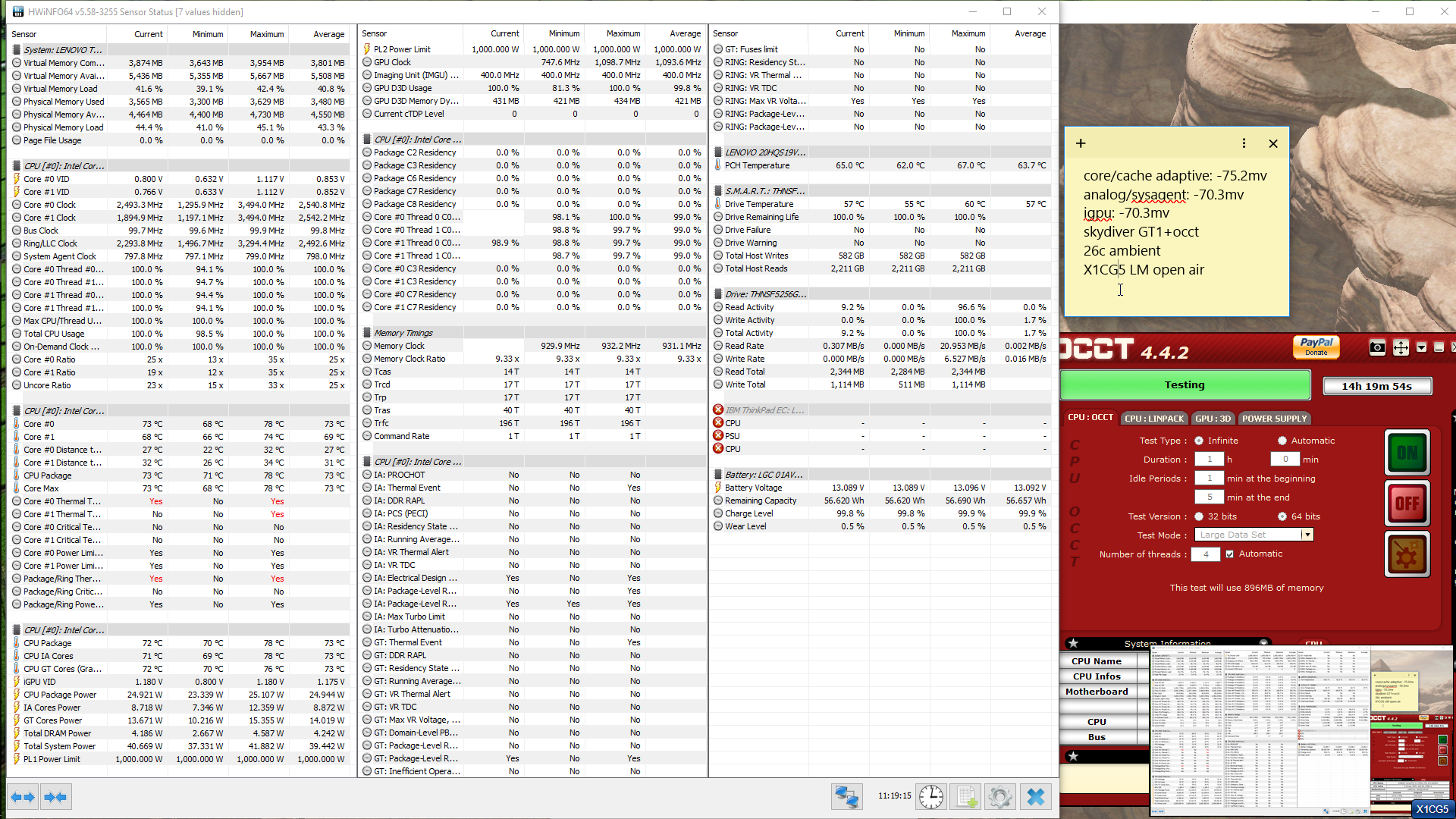Click the HWiNFO clock reset-timer icon
Viewport: 1456px width, 819px height.
point(931,797)
